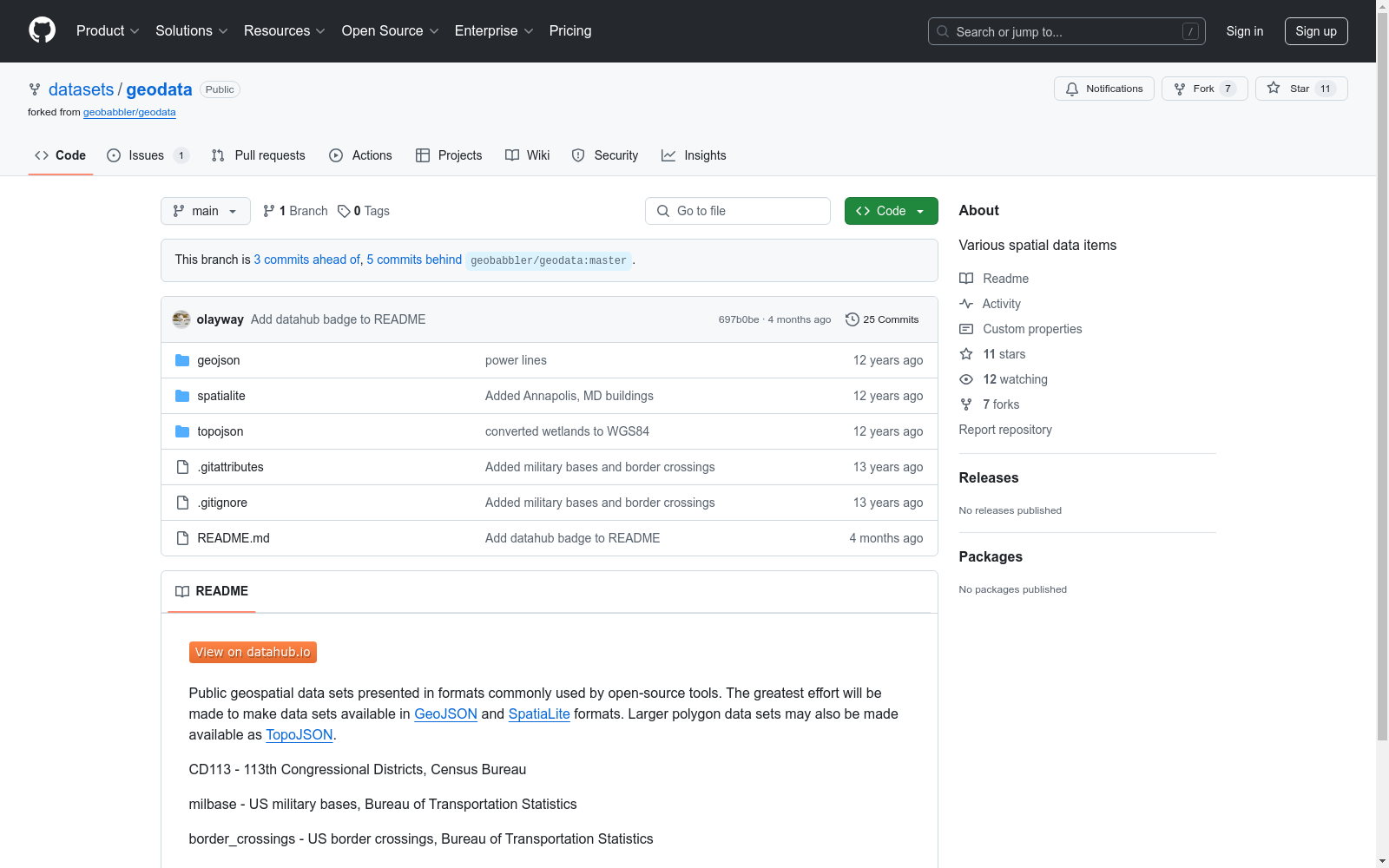Open commit hash 697b0be
The image size is (1389, 868).
pos(739,319)
